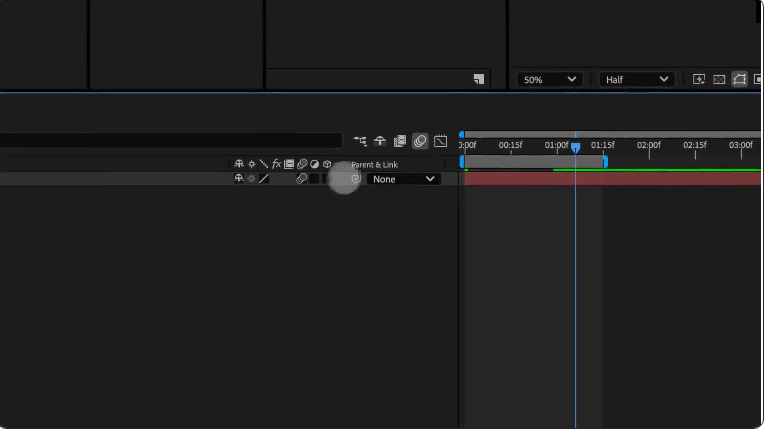
Task: Click the blue current-time indicator head
Action: click(575, 148)
